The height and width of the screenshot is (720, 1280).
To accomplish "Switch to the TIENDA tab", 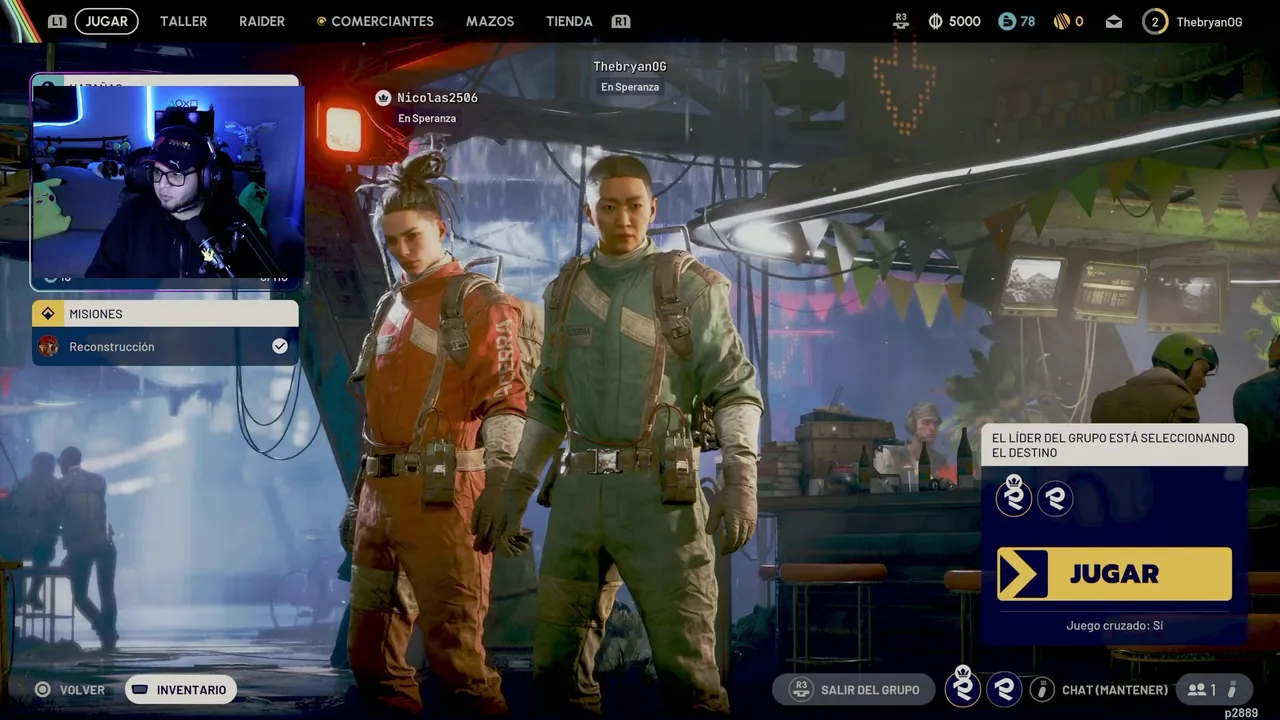I will point(569,21).
